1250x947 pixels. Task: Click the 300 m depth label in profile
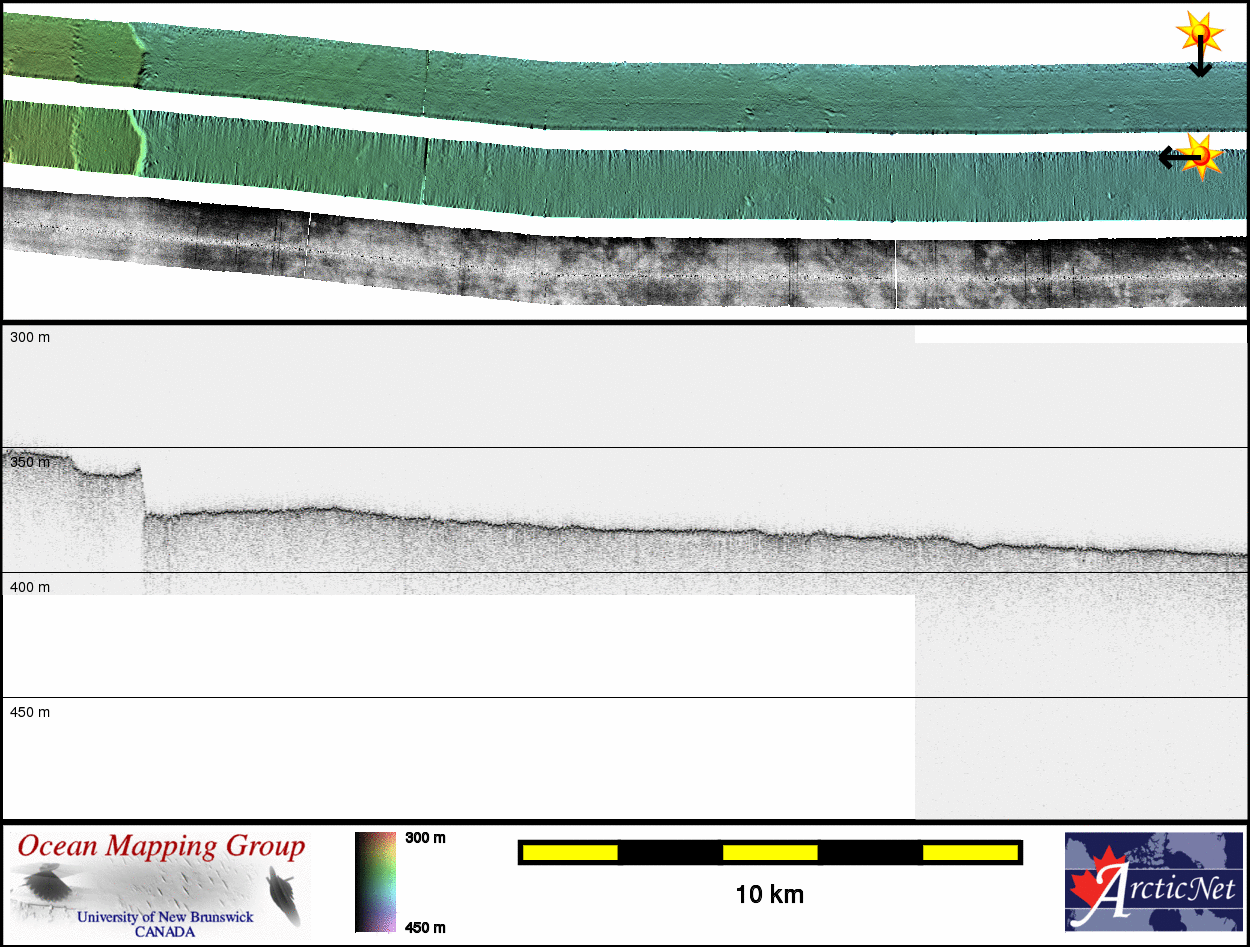click(30, 338)
